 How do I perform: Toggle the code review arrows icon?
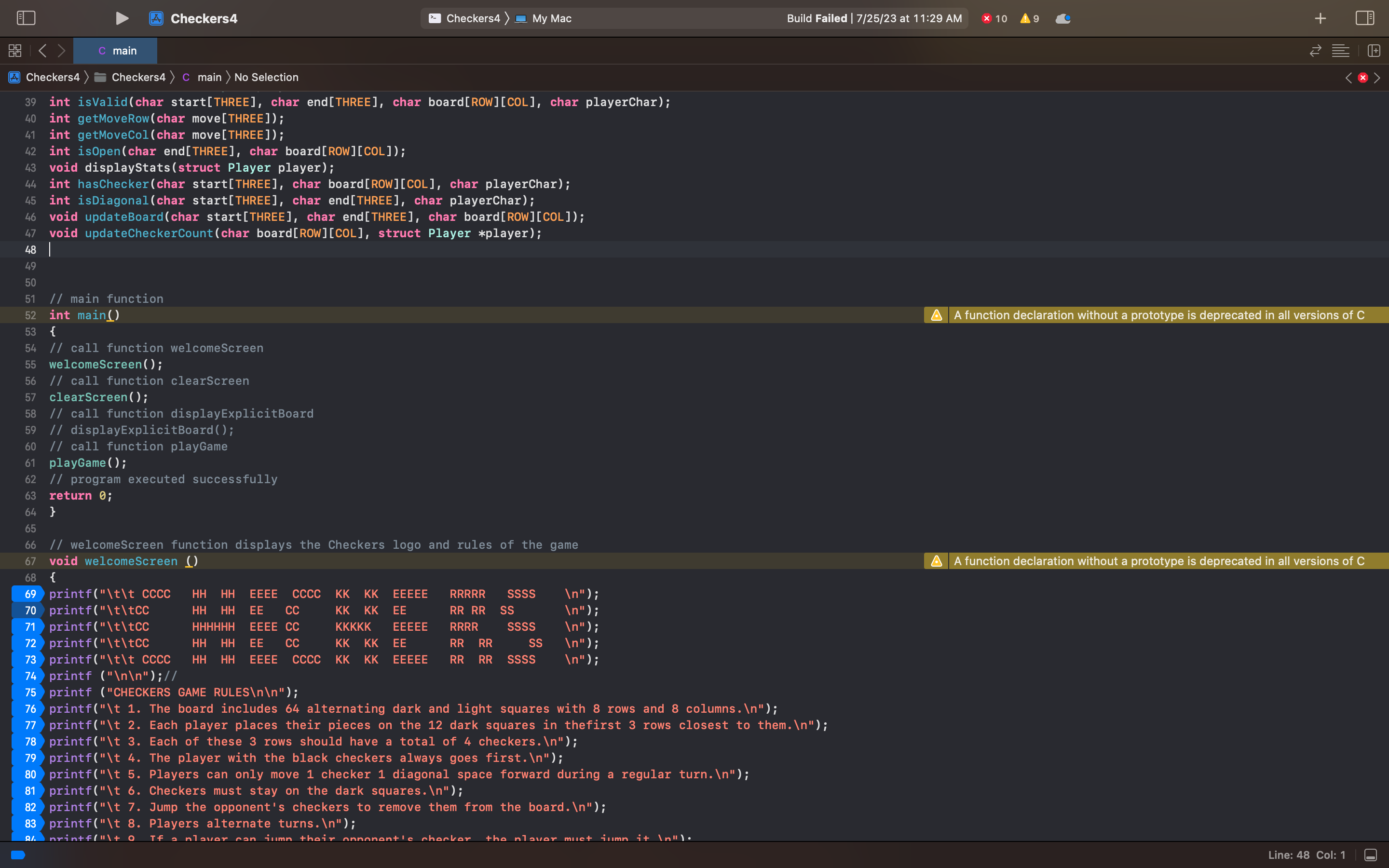1315,51
